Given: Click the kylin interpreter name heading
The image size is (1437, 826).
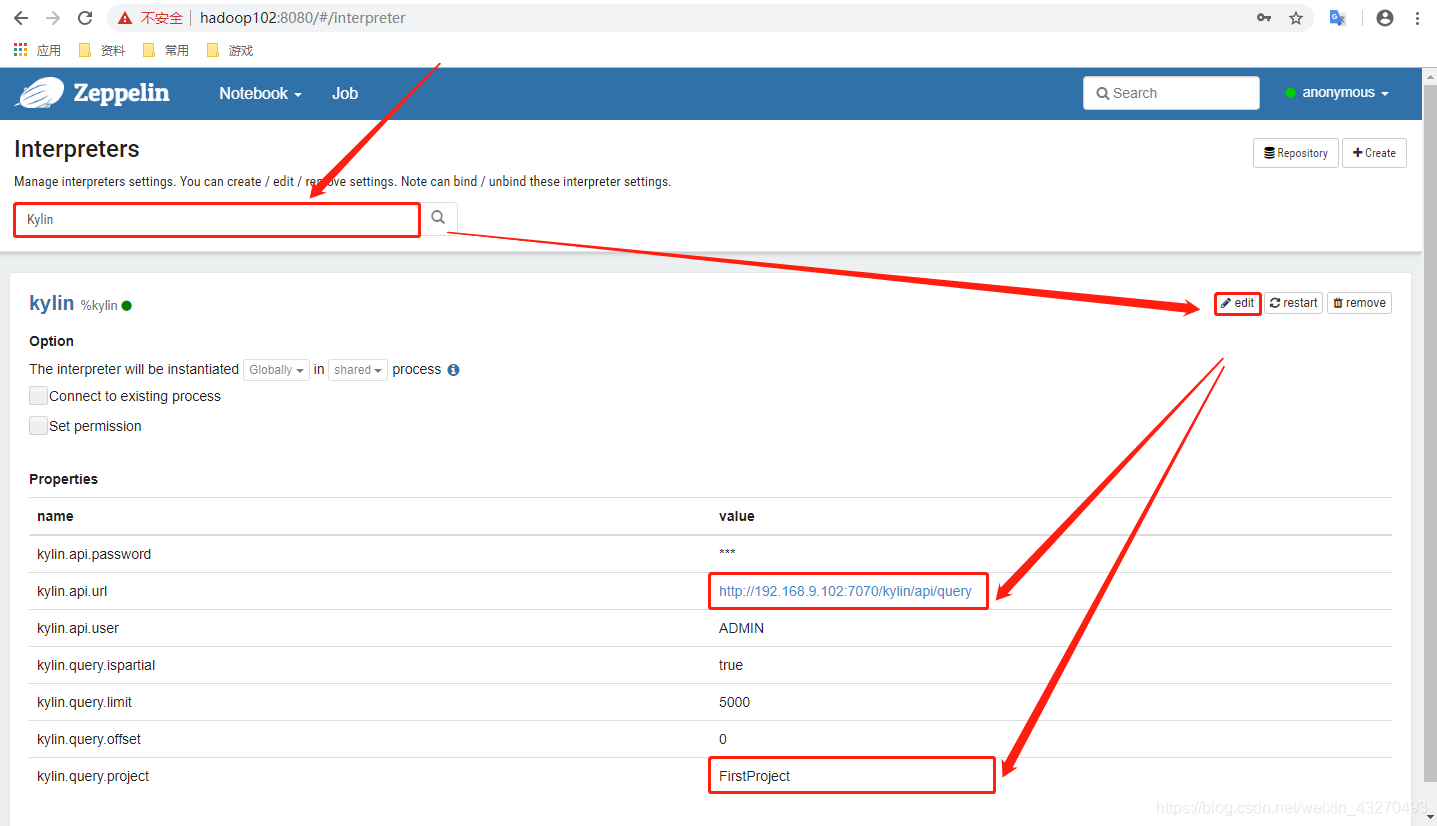Looking at the screenshot, I should 52,303.
